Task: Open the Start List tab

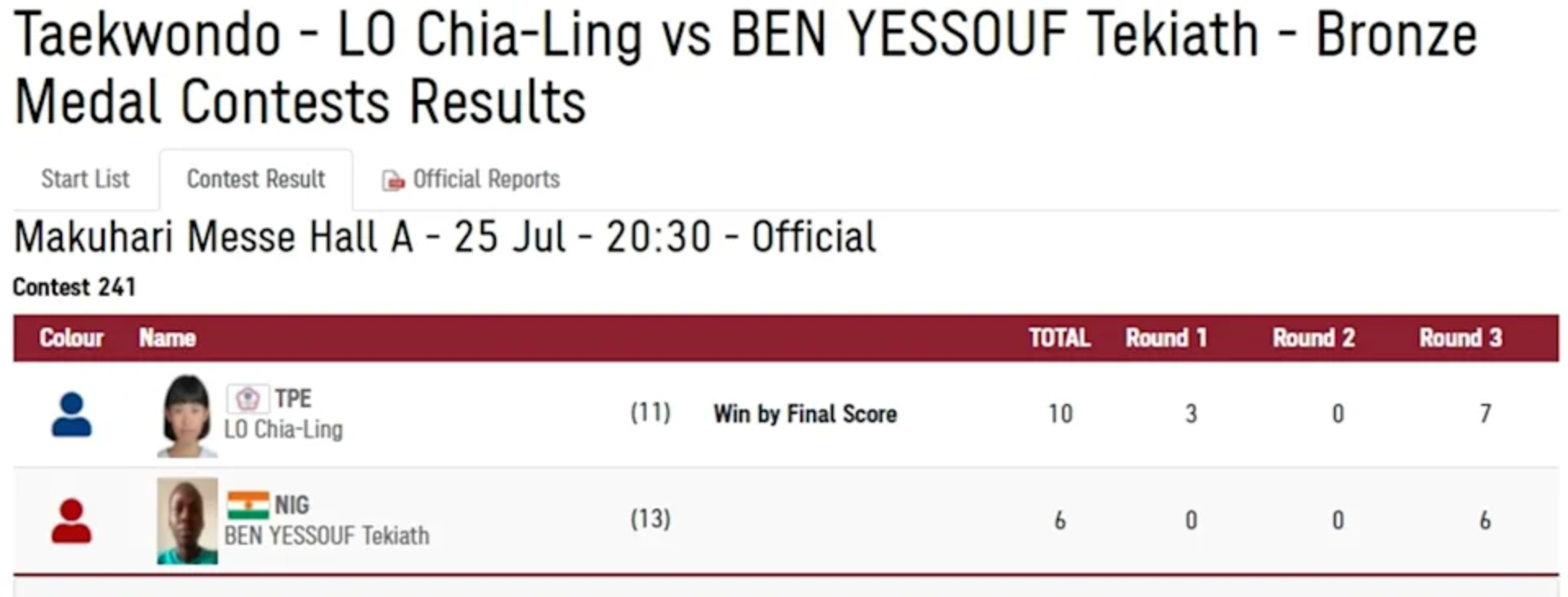Action: pos(85,179)
